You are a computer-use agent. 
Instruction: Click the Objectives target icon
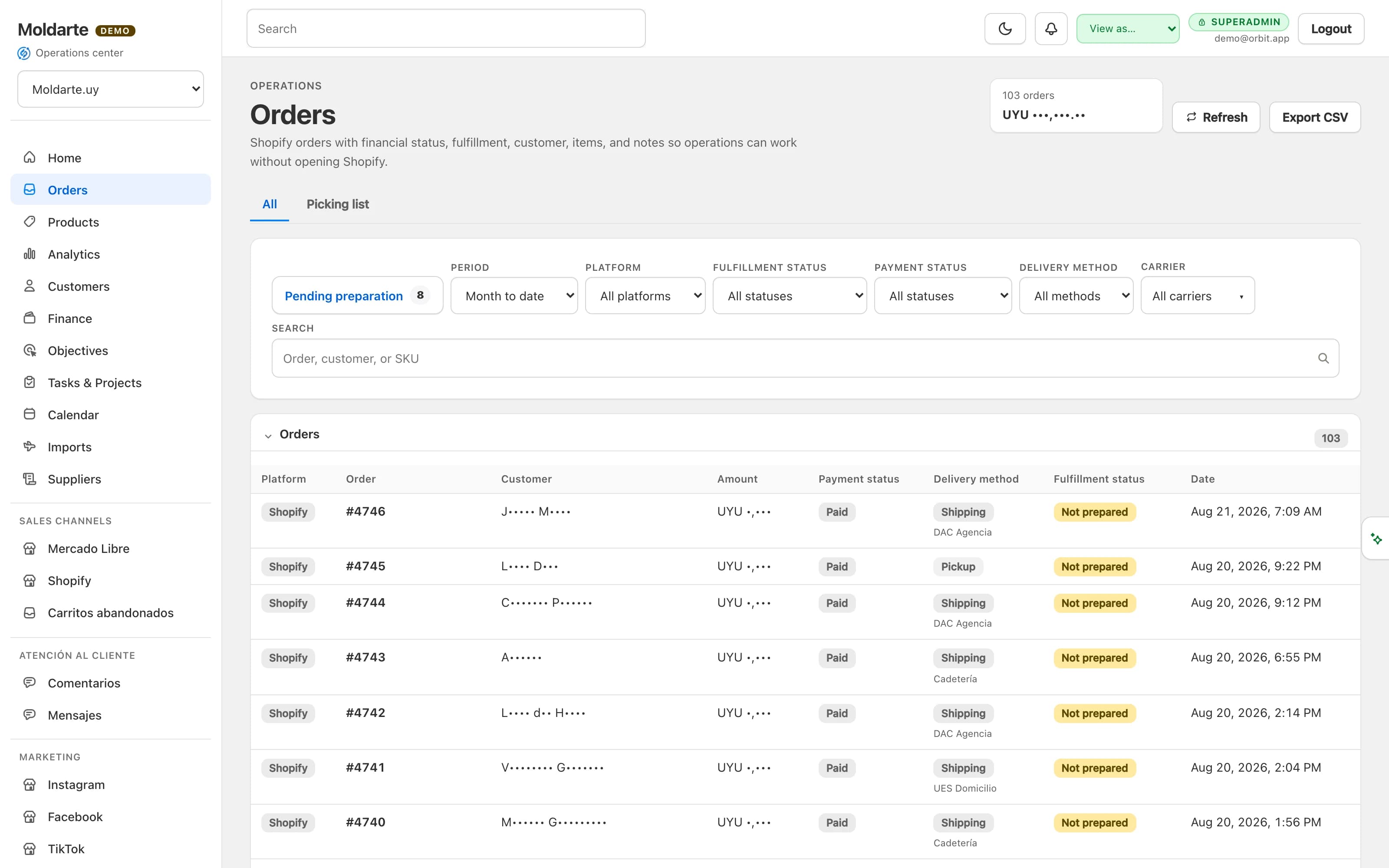coord(29,350)
